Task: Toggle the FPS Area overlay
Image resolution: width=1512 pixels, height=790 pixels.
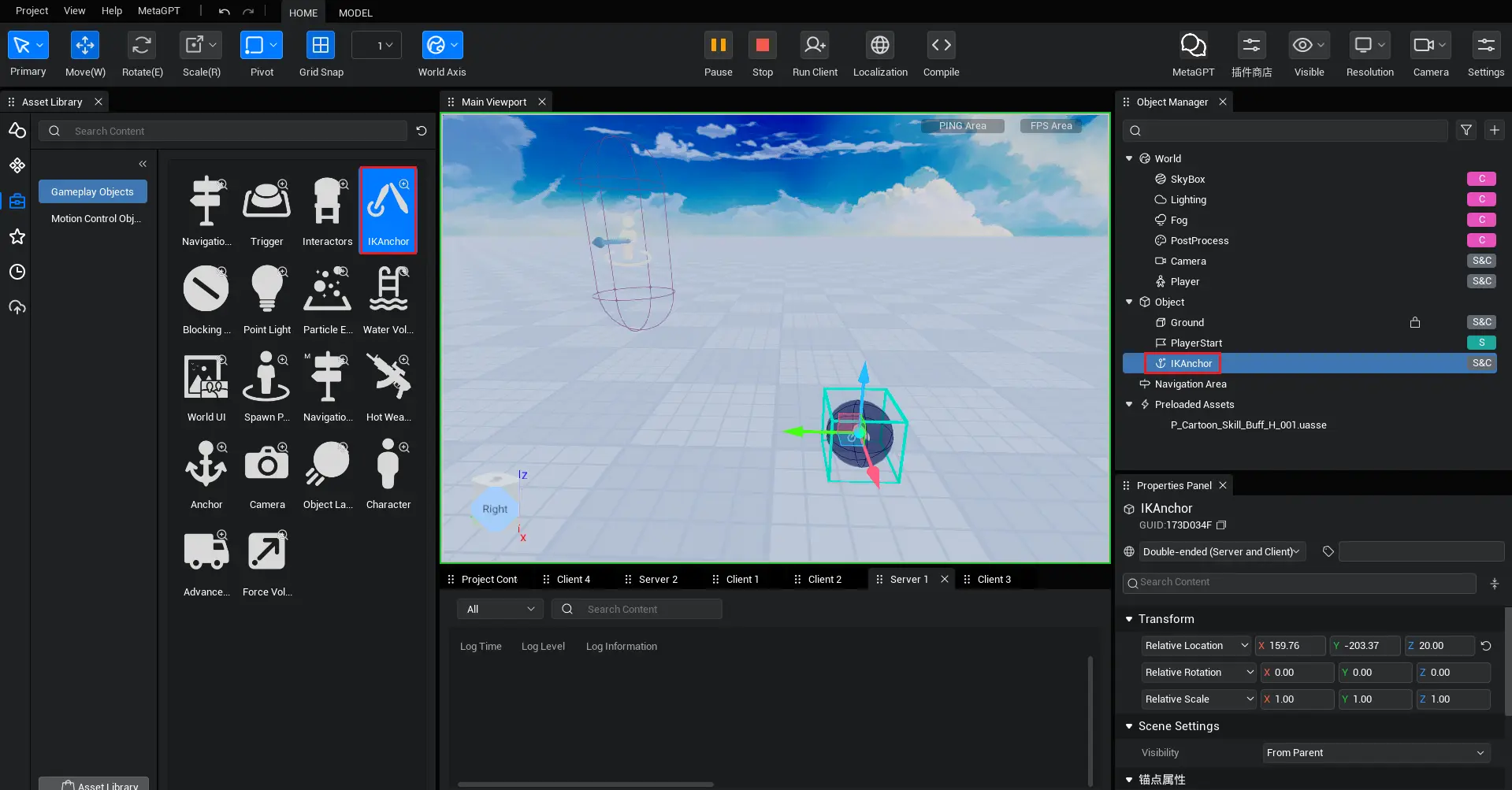Action: click(x=1051, y=125)
